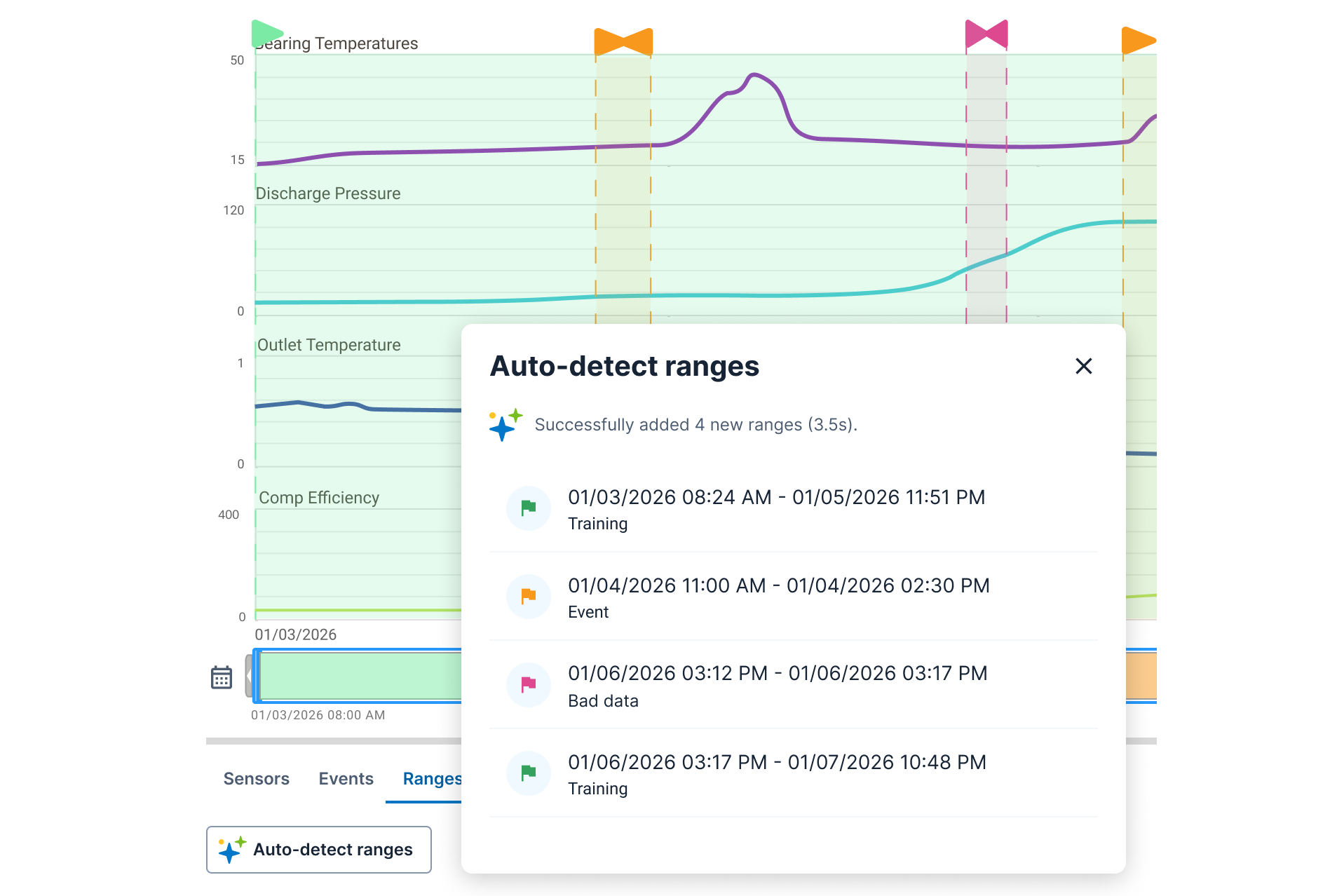Viewport: 1344px width, 896px height.
Task: Click the orange marker at chart's right edge
Action: click(1136, 40)
